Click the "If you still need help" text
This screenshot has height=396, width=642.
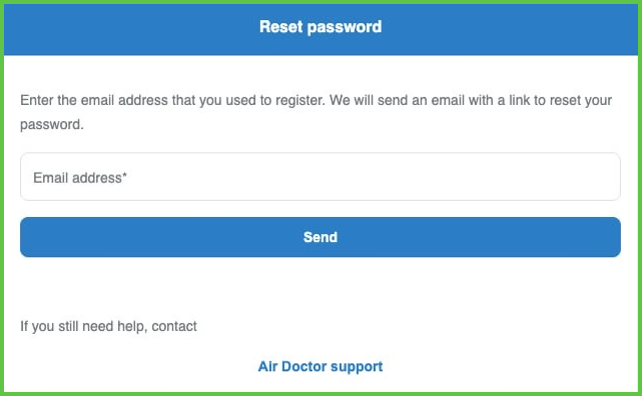[109, 326]
